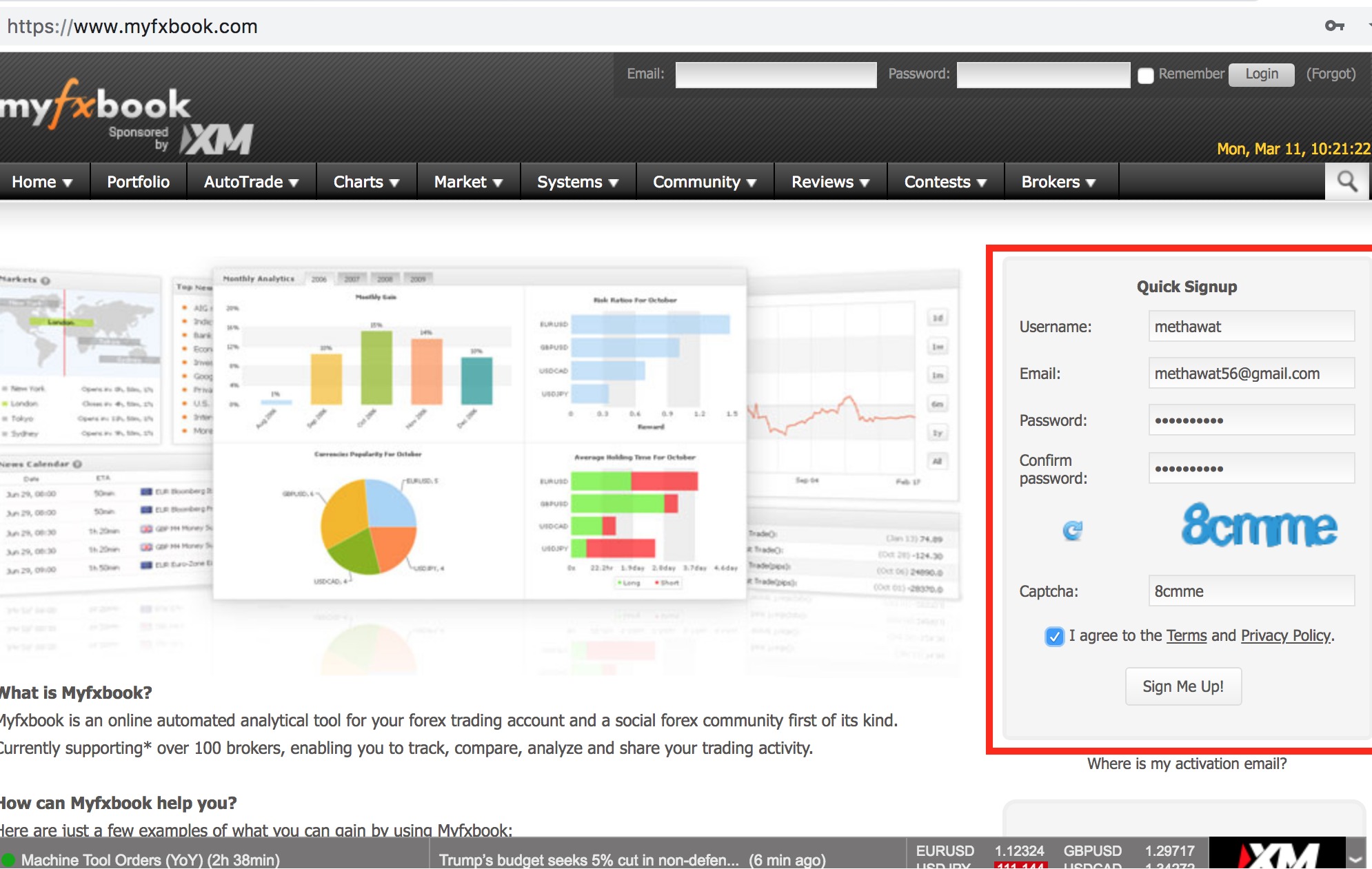The width and height of the screenshot is (1372, 869).
Task: Click the Forgot password link
Action: coord(1331,74)
